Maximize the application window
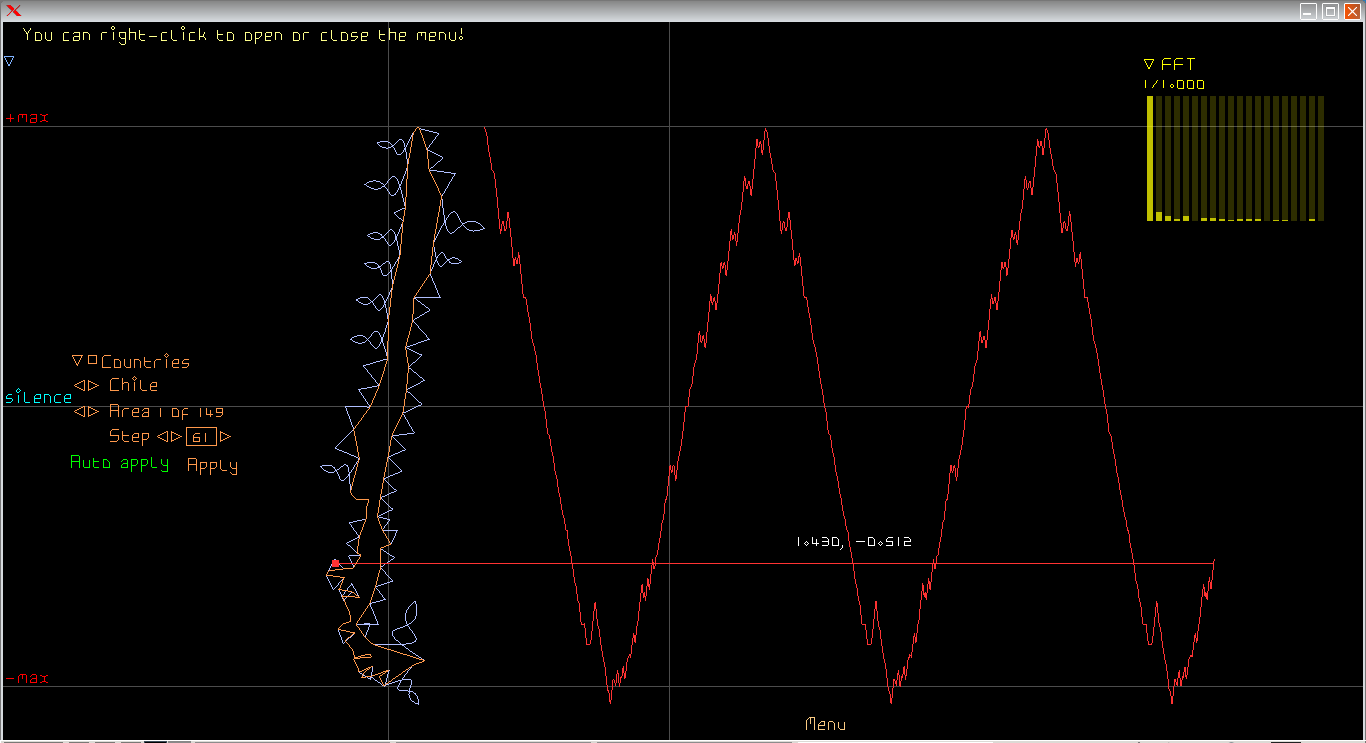 point(1330,11)
